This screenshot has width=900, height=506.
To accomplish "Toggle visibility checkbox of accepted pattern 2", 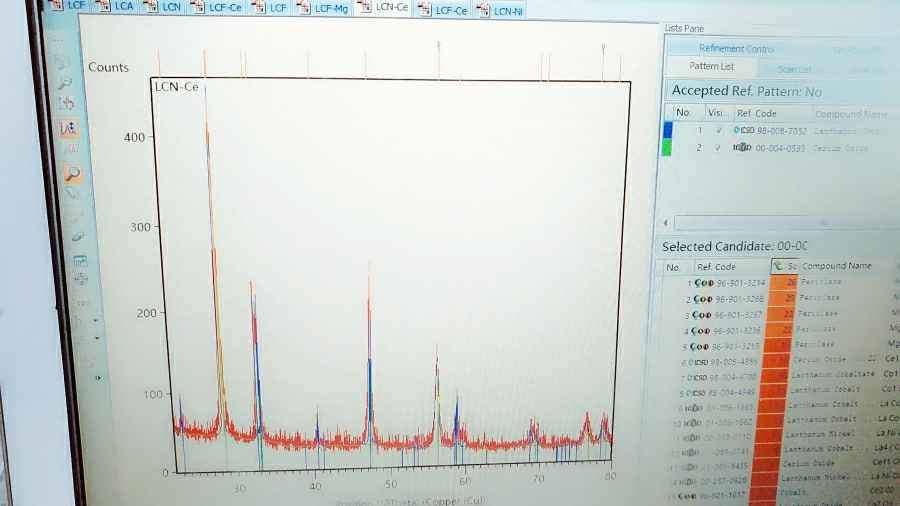I will (x=717, y=148).
